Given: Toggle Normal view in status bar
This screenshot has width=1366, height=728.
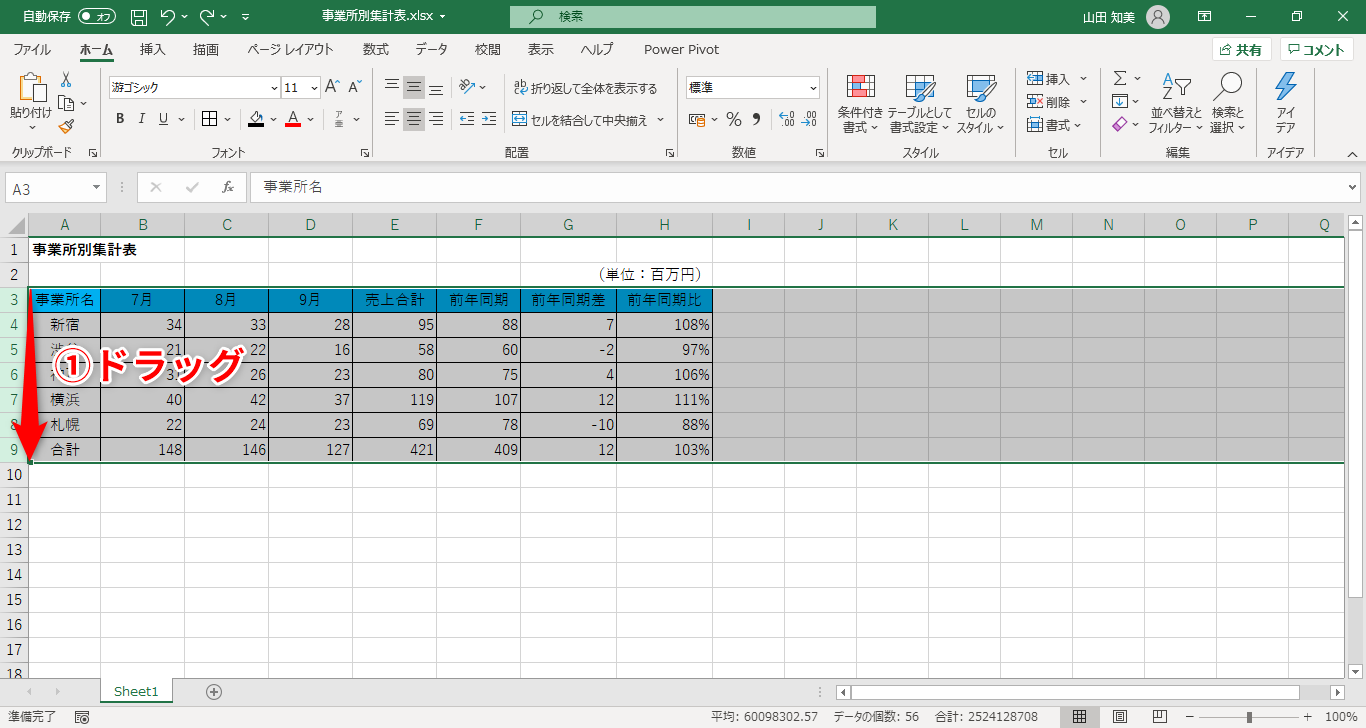Looking at the screenshot, I should pyautogui.click(x=1080, y=717).
